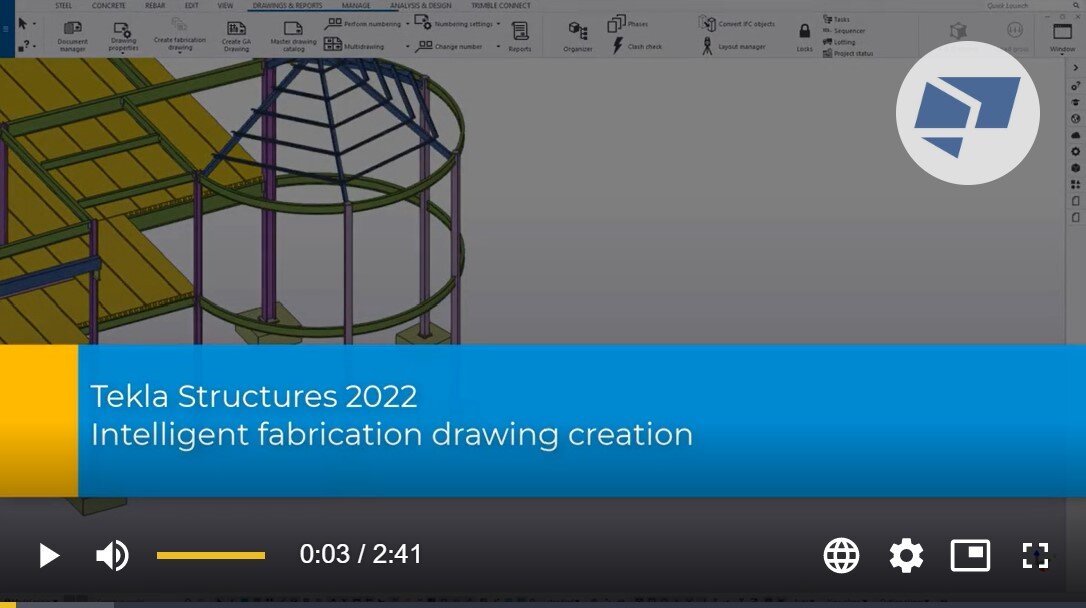Image resolution: width=1086 pixels, height=608 pixels.
Task: Open Tekla graduation-cap tutor side pane icon
Action: tap(1076, 102)
